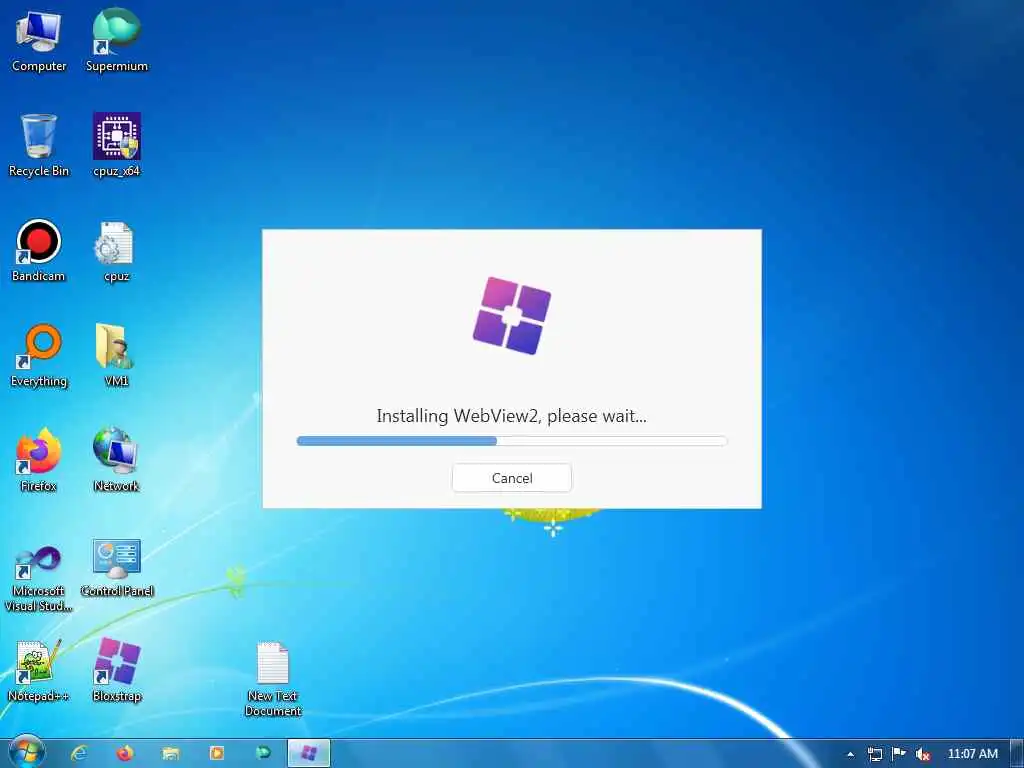The height and width of the screenshot is (768, 1024).
Task: Select the Firefox desktop shortcut
Action: tap(39, 460)
